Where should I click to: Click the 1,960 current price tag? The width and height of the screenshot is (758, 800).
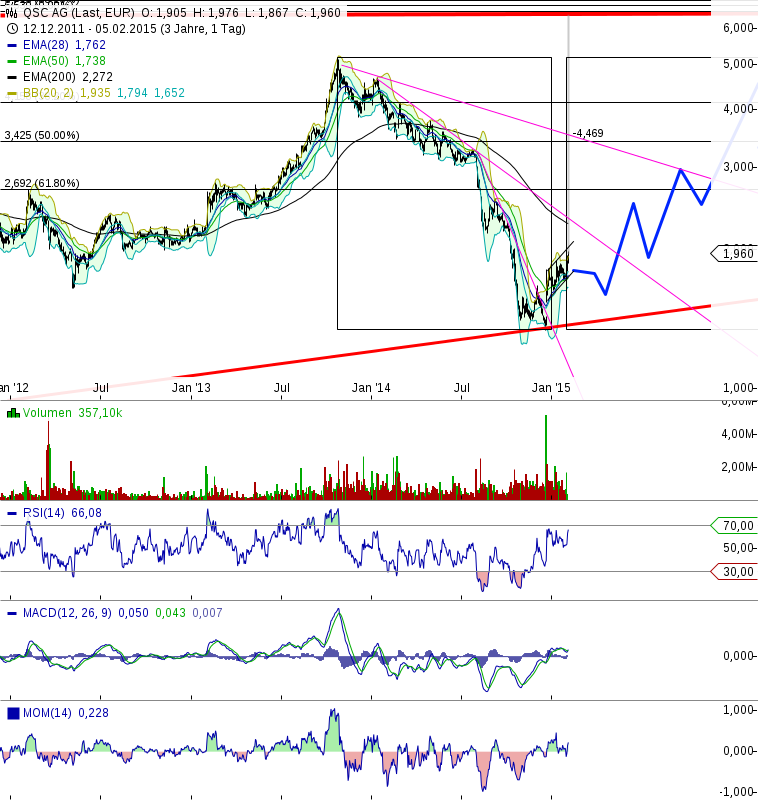(x=734, y=254)
